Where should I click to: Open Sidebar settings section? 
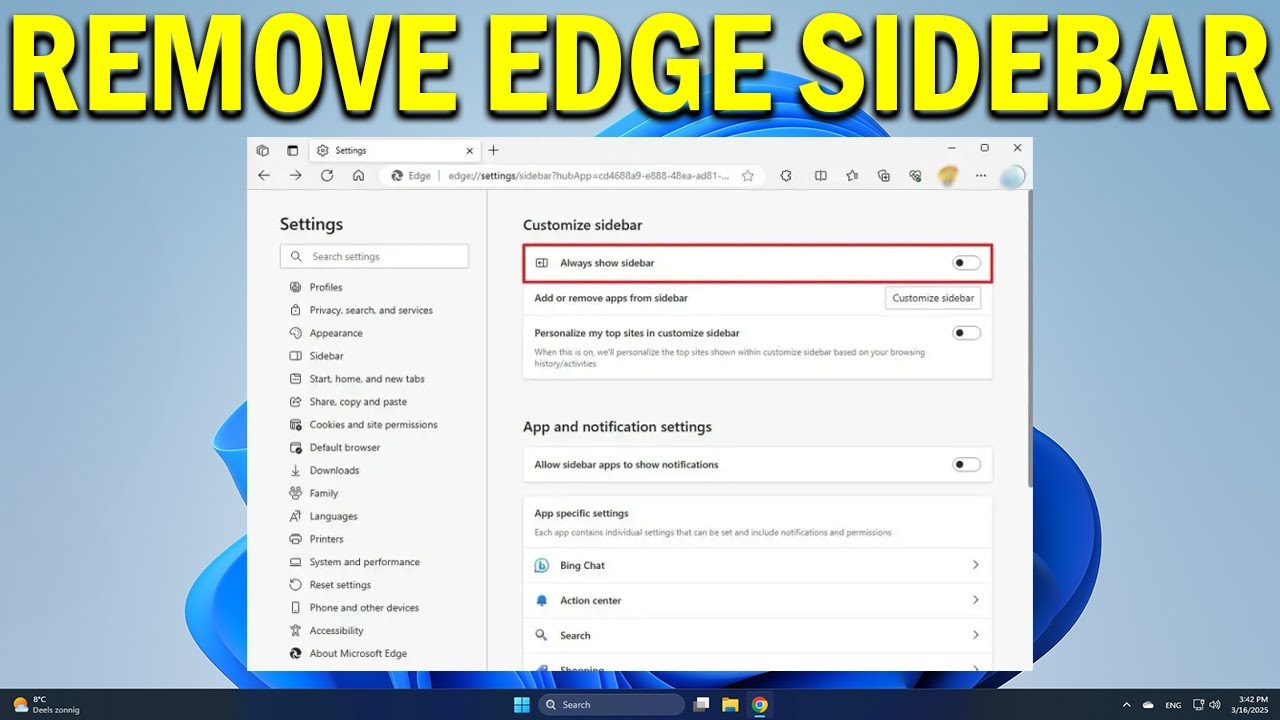tap(325, 356)
